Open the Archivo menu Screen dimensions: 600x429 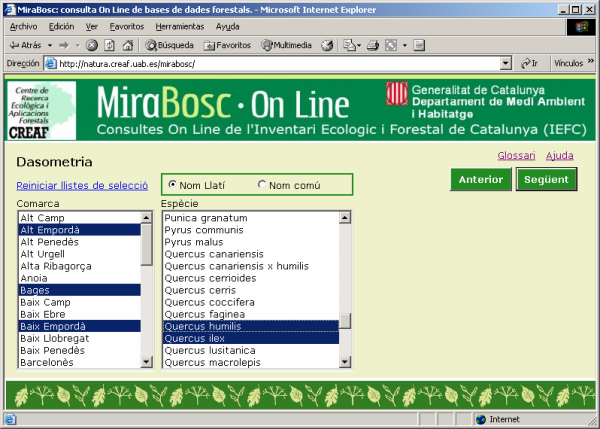click(x=24, y=27)
